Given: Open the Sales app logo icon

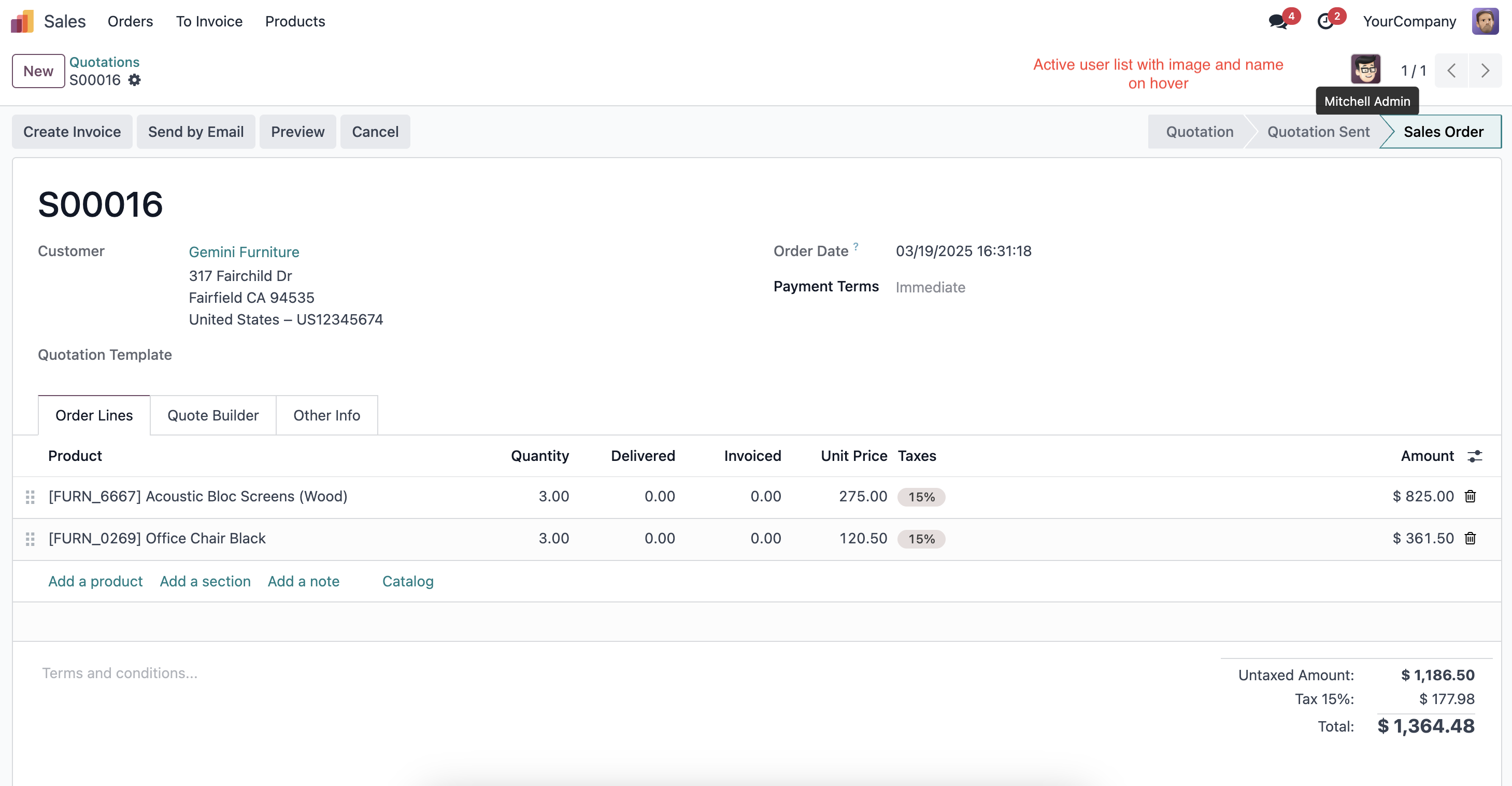Looking at the screenshot, I should [x=22, y=22].
